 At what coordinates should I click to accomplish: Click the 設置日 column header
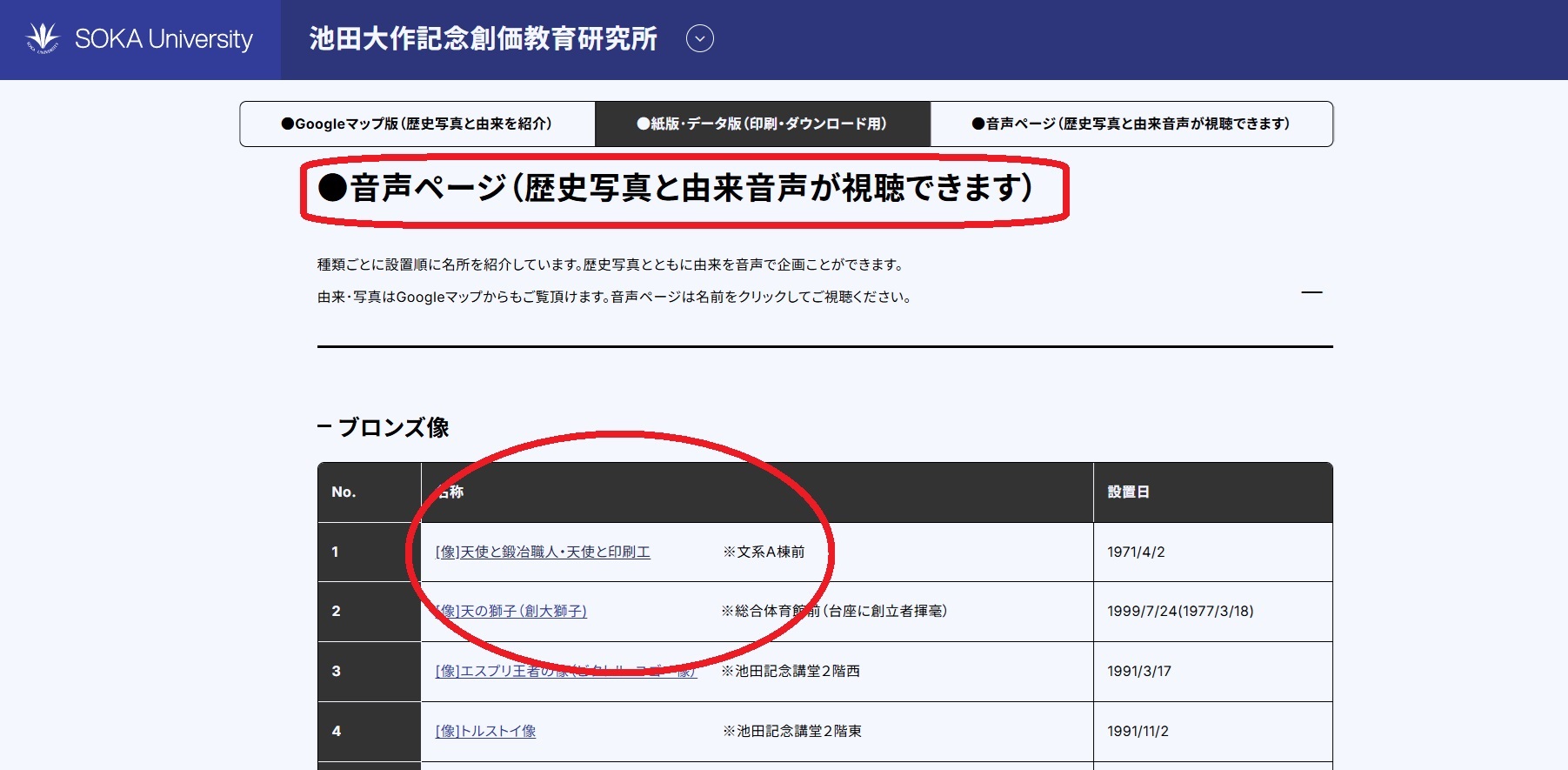(x=1213, y=492)
